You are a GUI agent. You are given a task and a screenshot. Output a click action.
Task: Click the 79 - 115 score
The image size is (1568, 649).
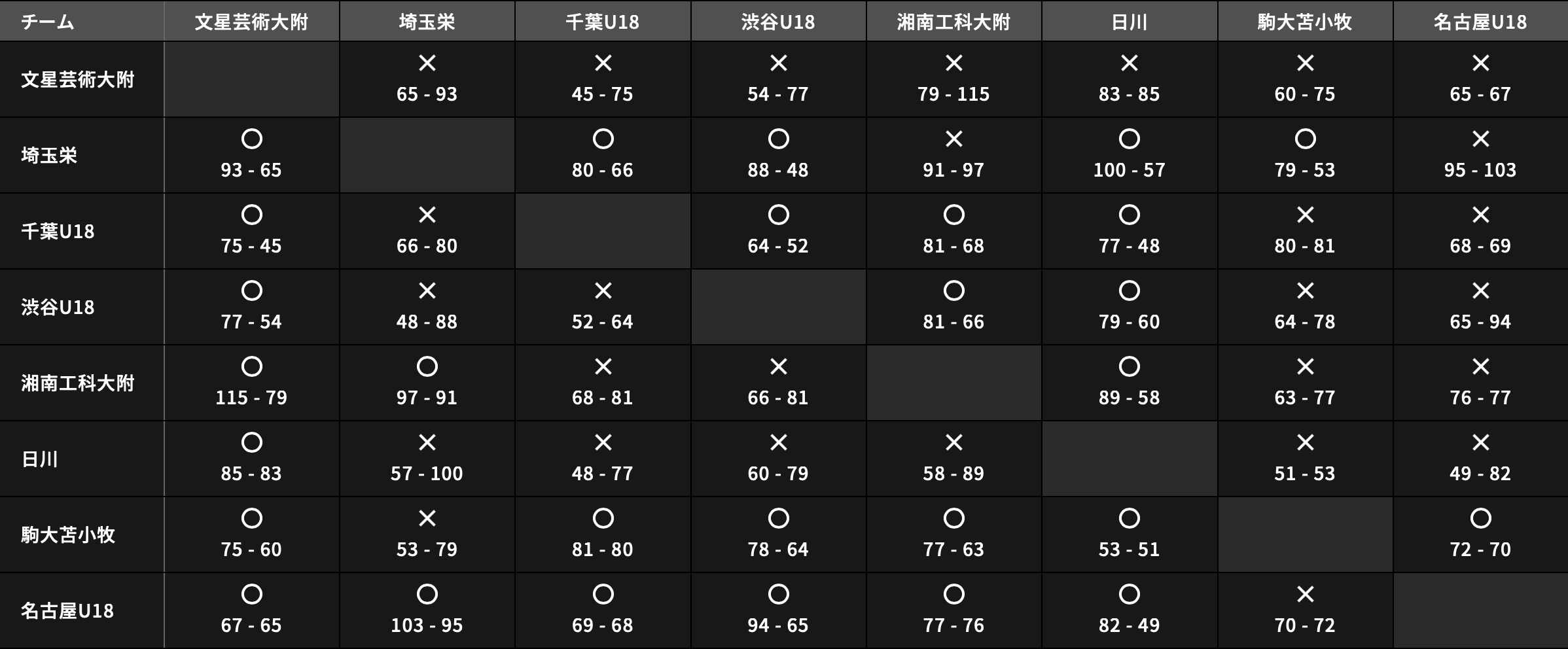point(953,94)
